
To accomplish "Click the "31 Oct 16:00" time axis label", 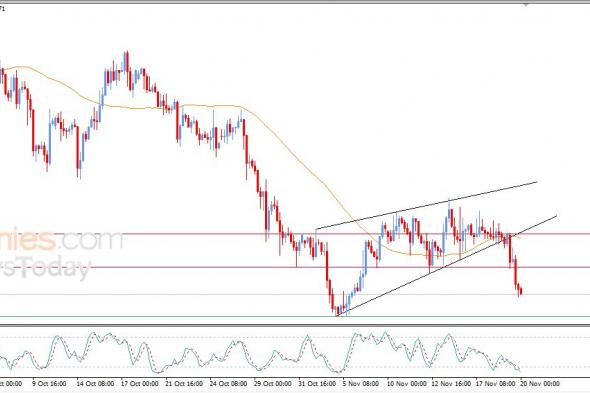I will tap(317, 384).
